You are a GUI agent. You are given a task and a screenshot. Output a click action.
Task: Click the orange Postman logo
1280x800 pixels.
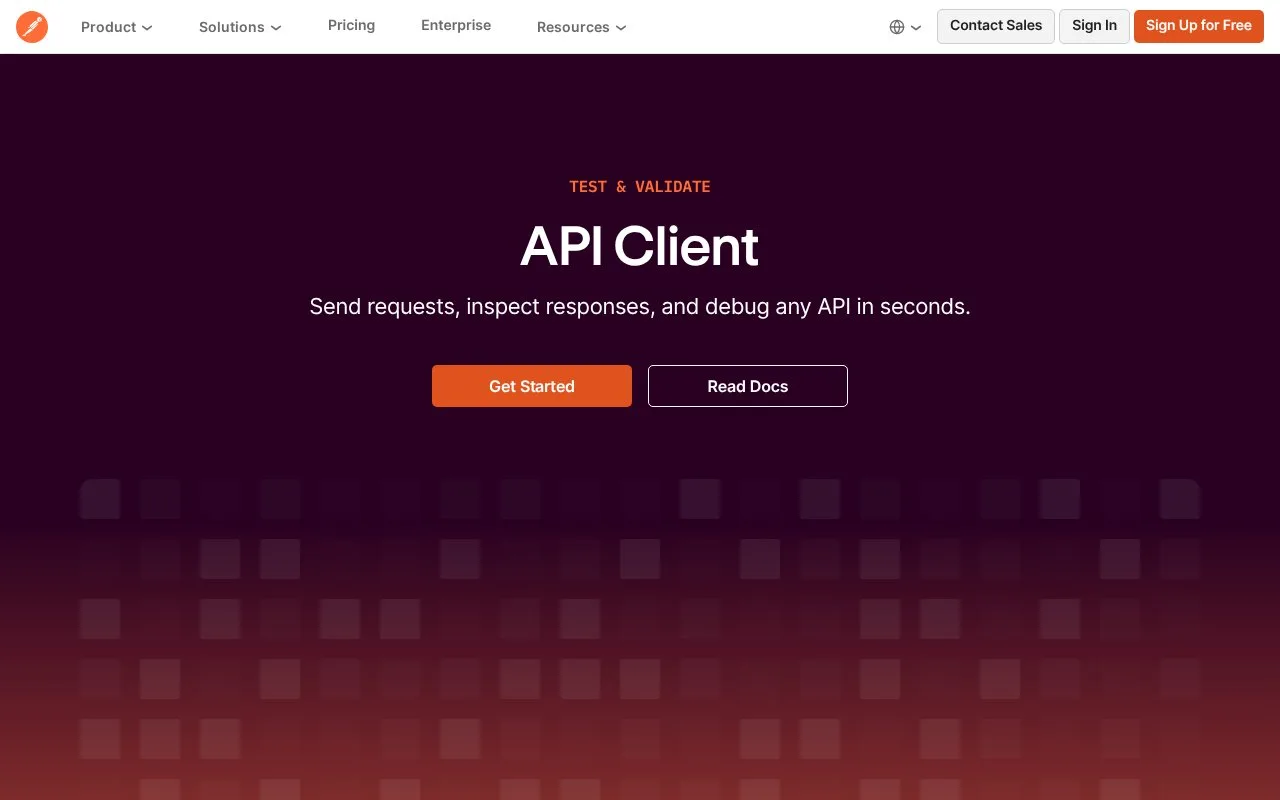pyautogui.click(x=32, y=27)
